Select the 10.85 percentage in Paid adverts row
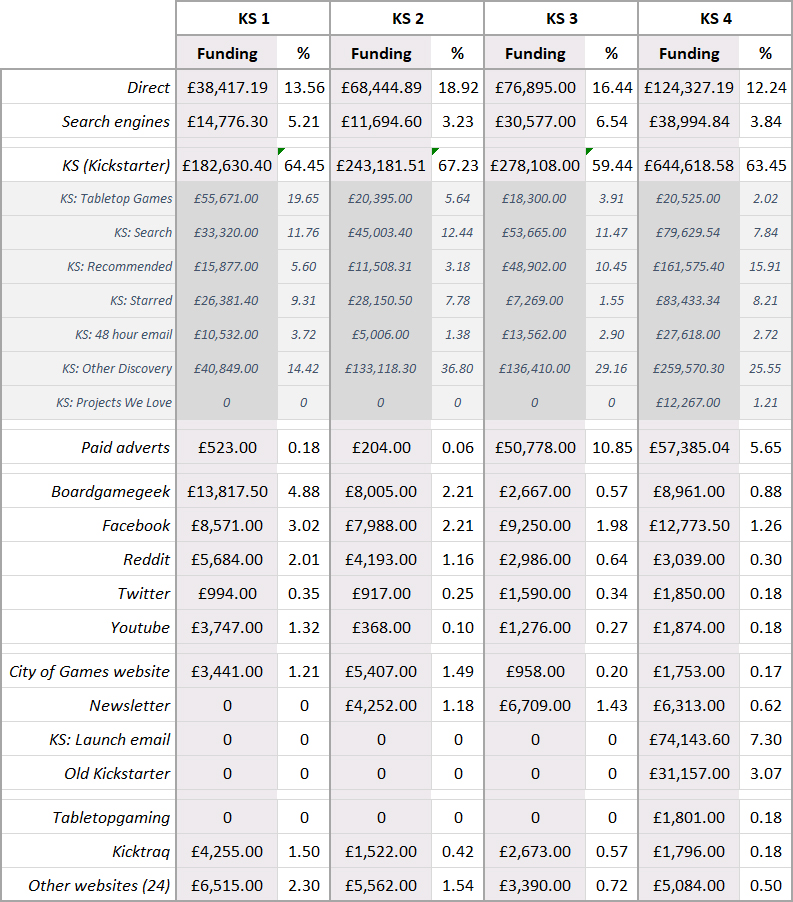This screenshot has height=902, width=793. pos(612,448)
